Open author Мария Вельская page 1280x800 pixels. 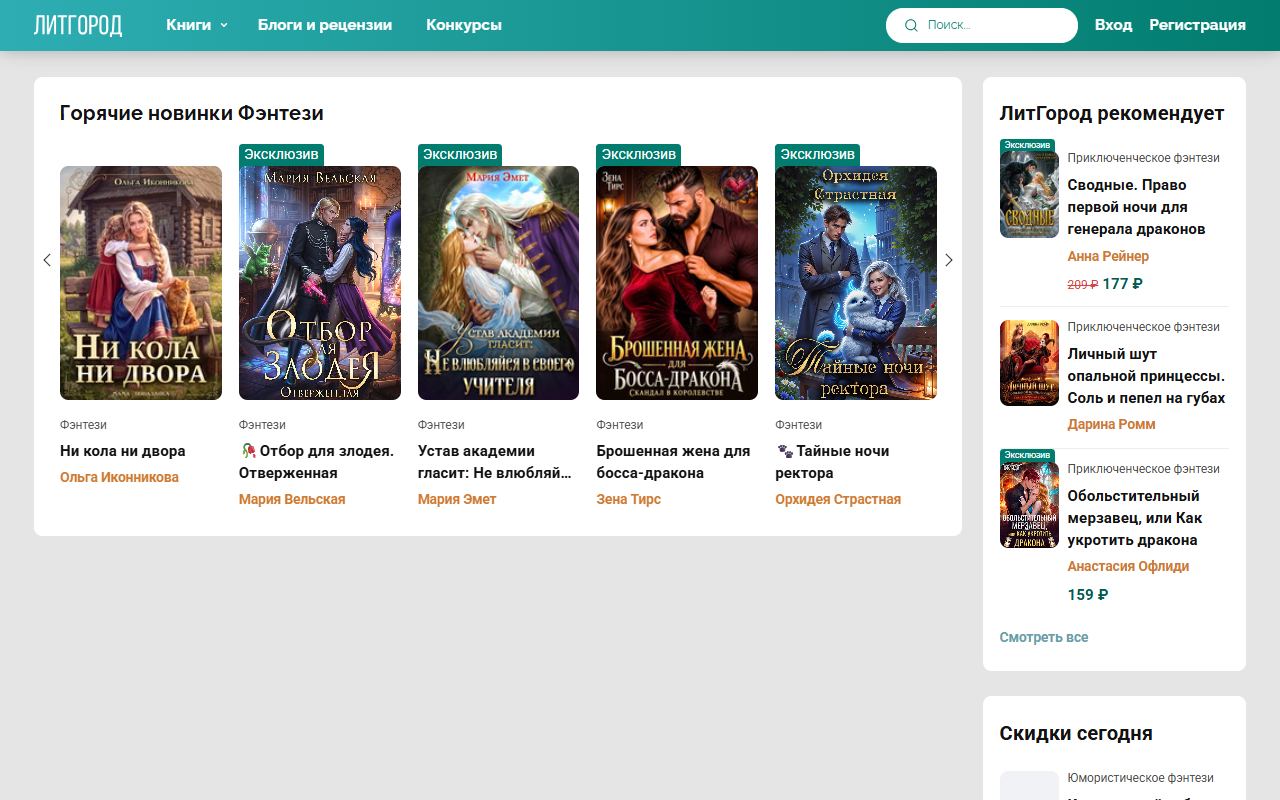292,499
